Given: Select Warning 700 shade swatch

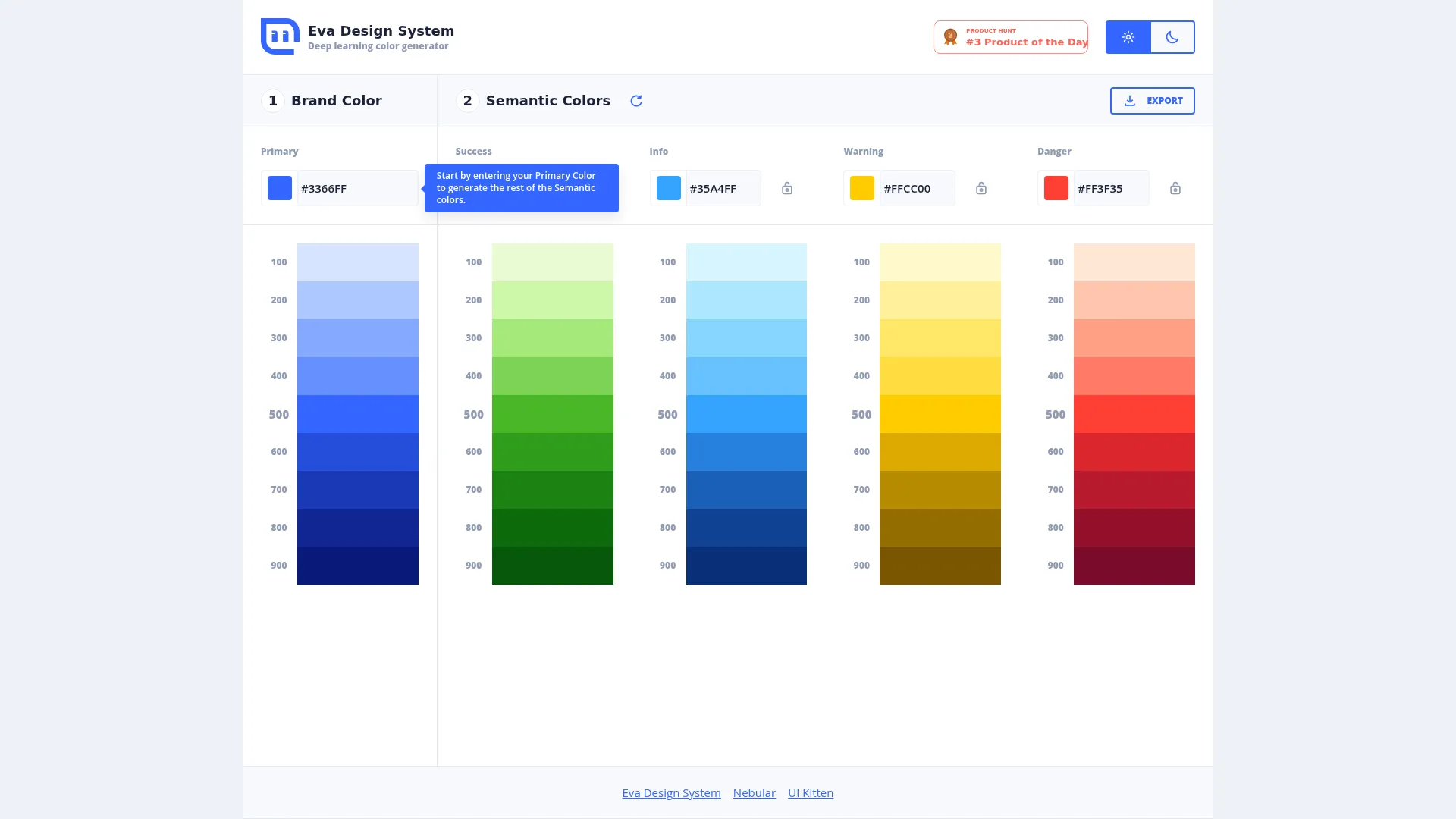Looking at the screenshot, I should pos(940,490).
